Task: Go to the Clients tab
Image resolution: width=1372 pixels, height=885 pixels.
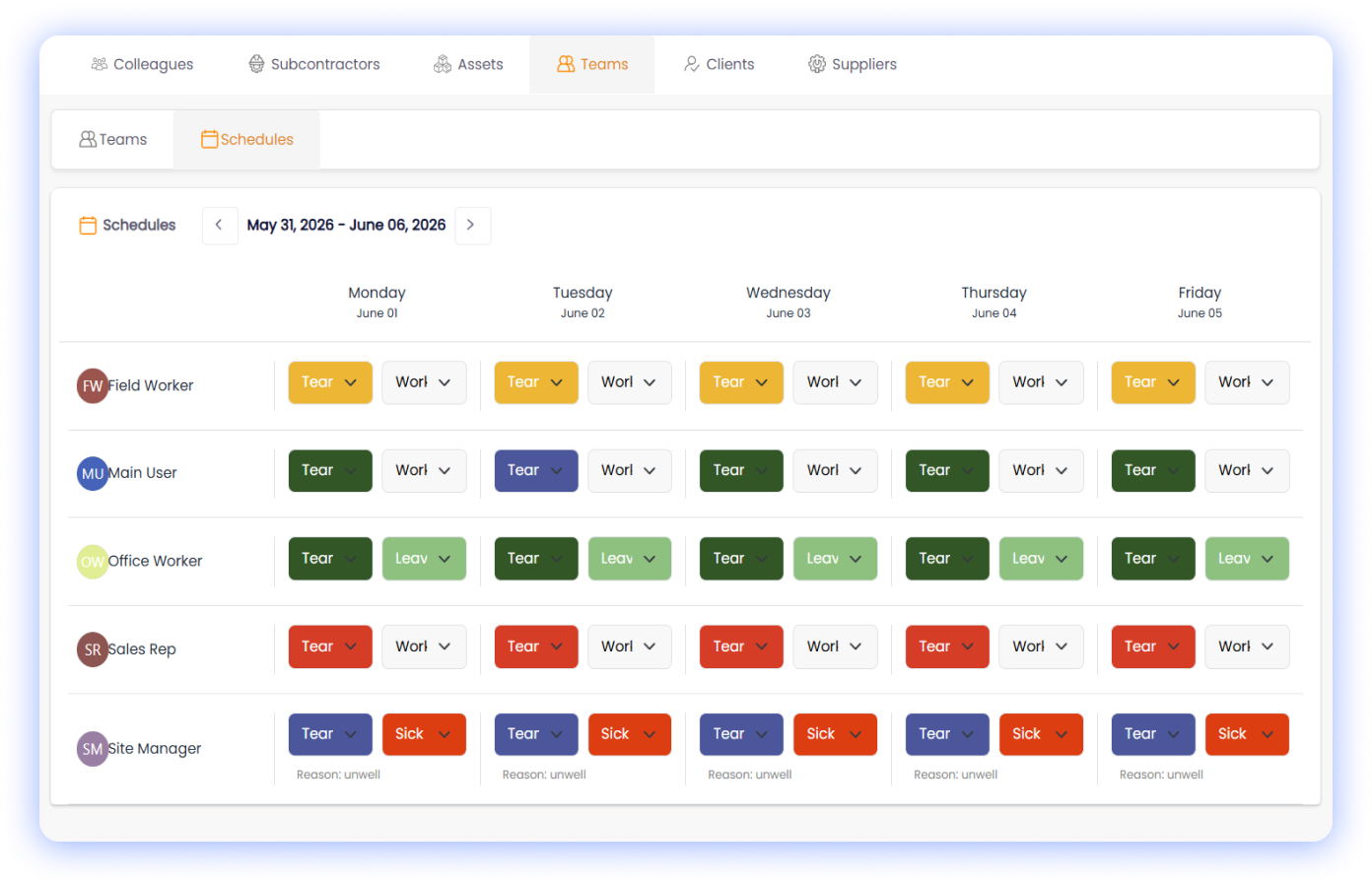Action: (x=719, y=64)
